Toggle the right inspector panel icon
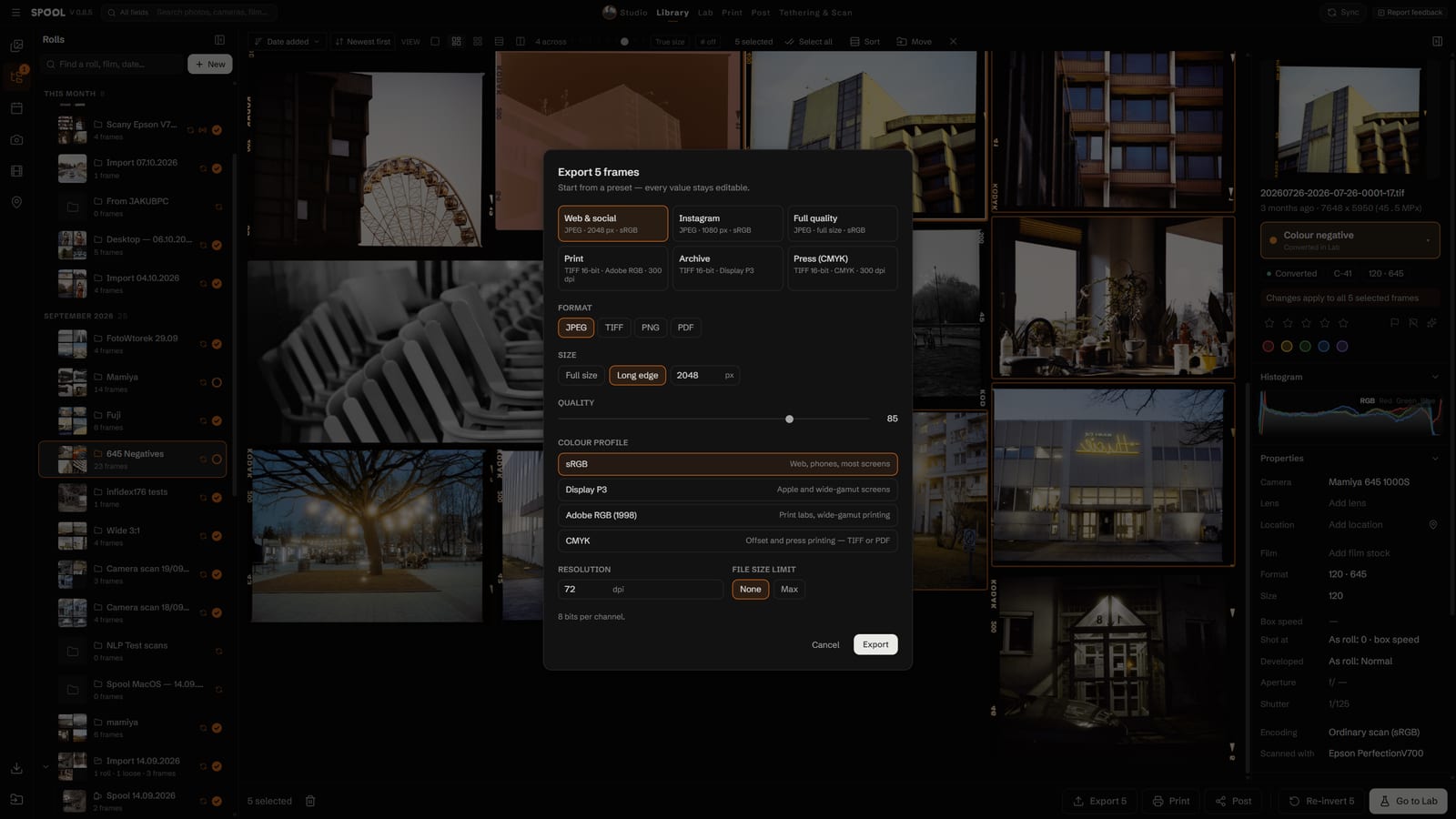This screenshot has width=1456, height=819. [x=1437, y=41]
